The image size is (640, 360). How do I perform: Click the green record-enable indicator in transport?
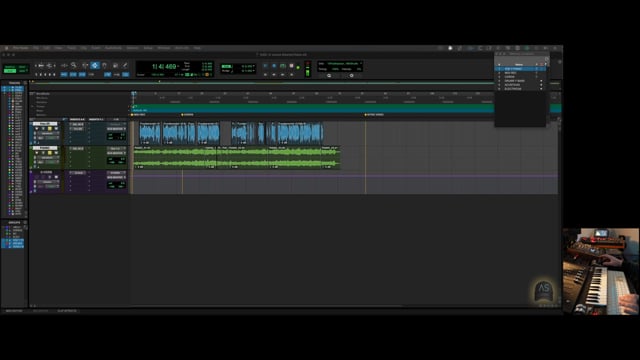point(298,68)
